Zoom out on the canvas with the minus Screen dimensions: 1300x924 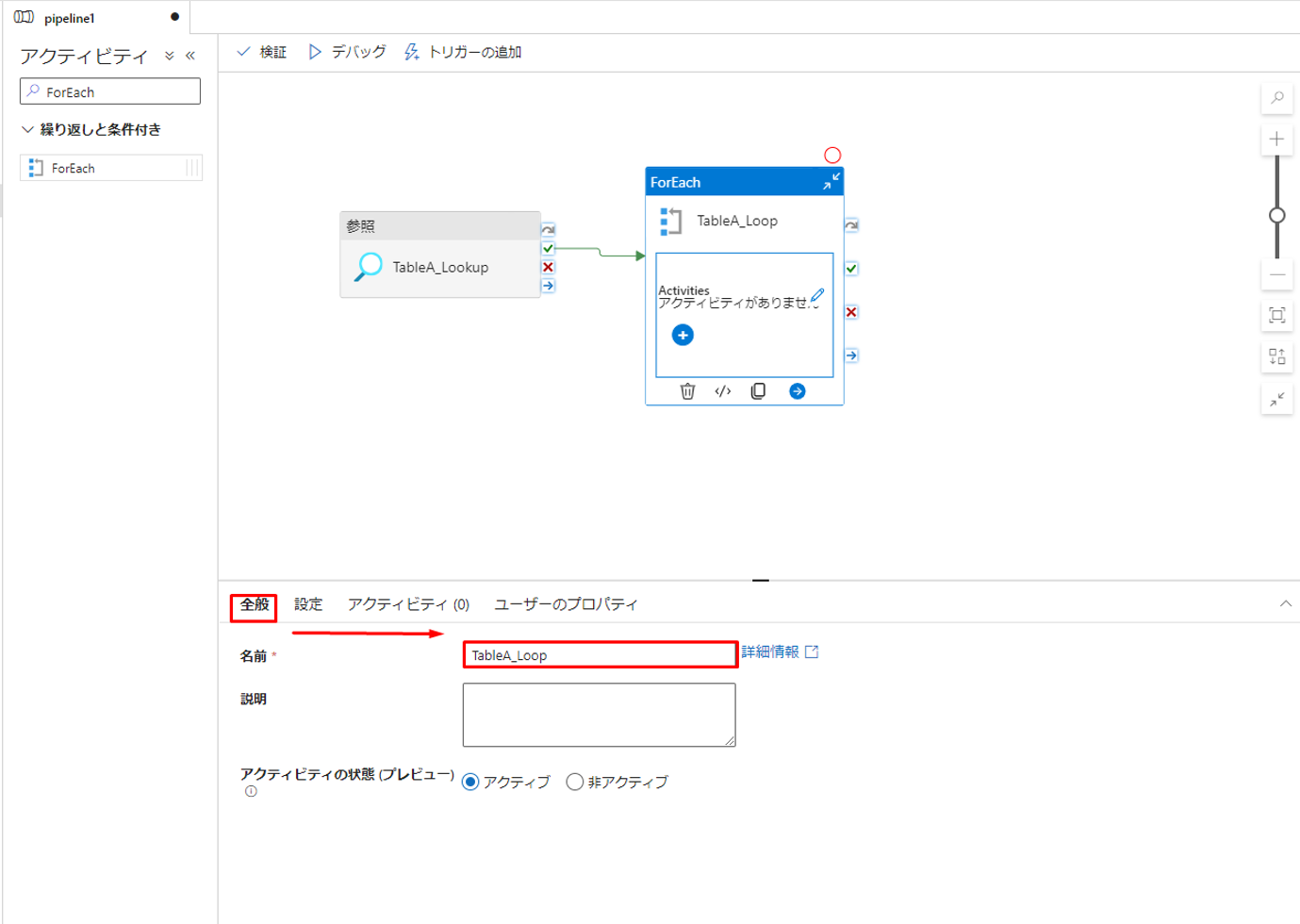1277,274
